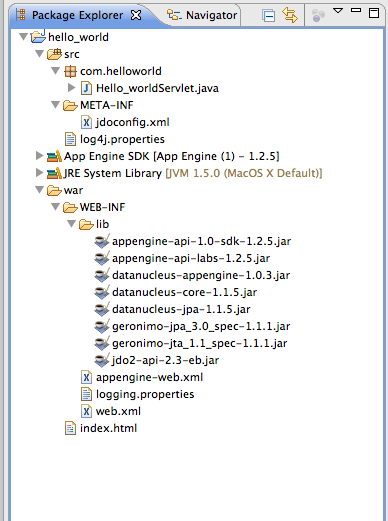
Task: Select appengine-api-labs-1.2.5.jar entry
Action: pos(191,258)
